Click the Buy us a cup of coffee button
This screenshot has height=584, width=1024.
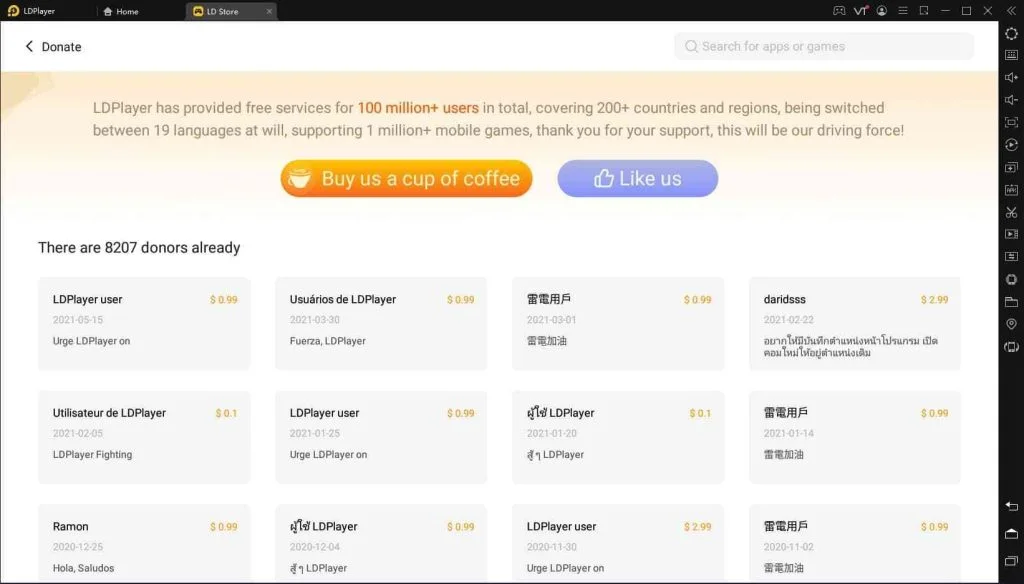pyautogui.click(x=405, y=178)
